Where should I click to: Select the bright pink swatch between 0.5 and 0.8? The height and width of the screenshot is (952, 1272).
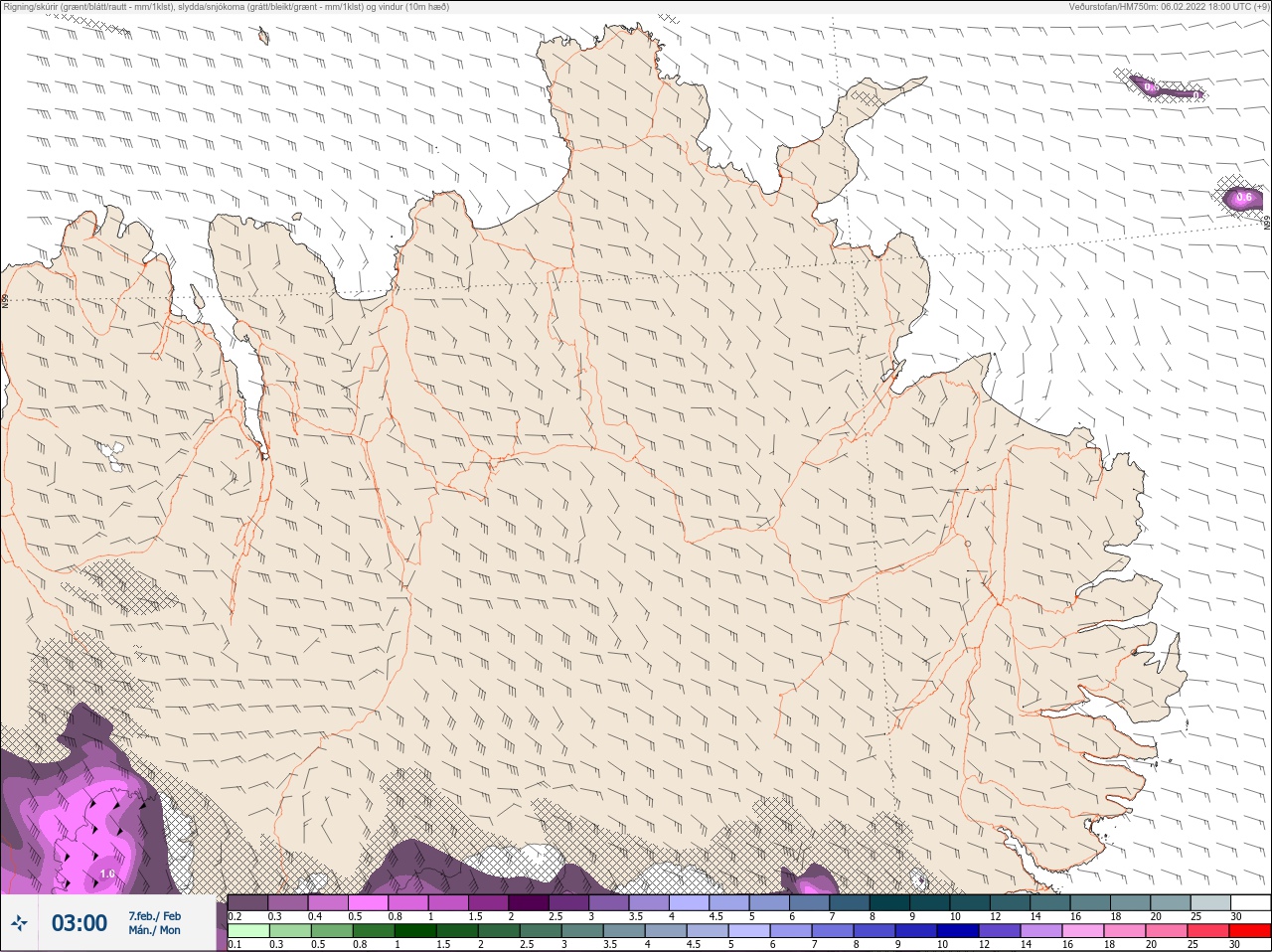368,902
